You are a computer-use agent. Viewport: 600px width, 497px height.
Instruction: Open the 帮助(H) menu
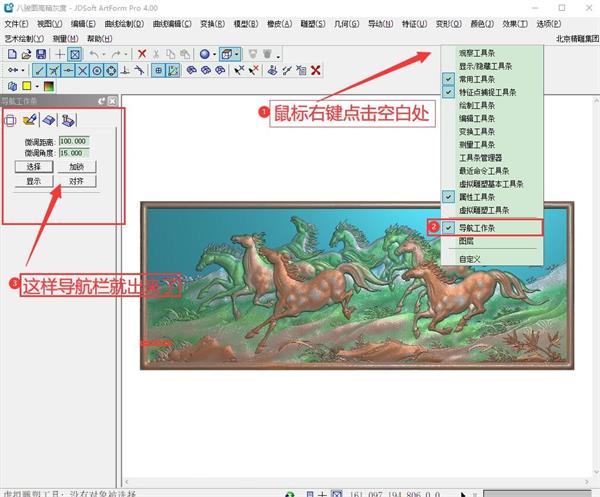[99, 39]
